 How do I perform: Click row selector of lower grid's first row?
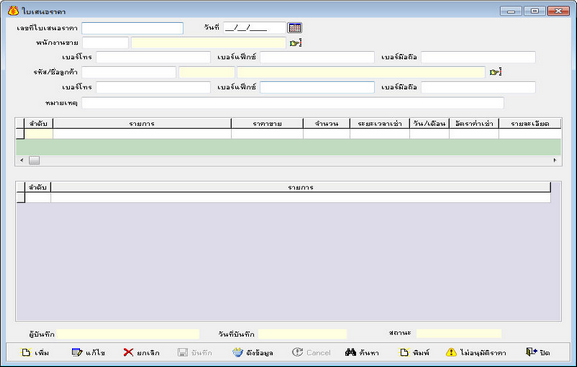pyautogui.click(x=20, y=198)
